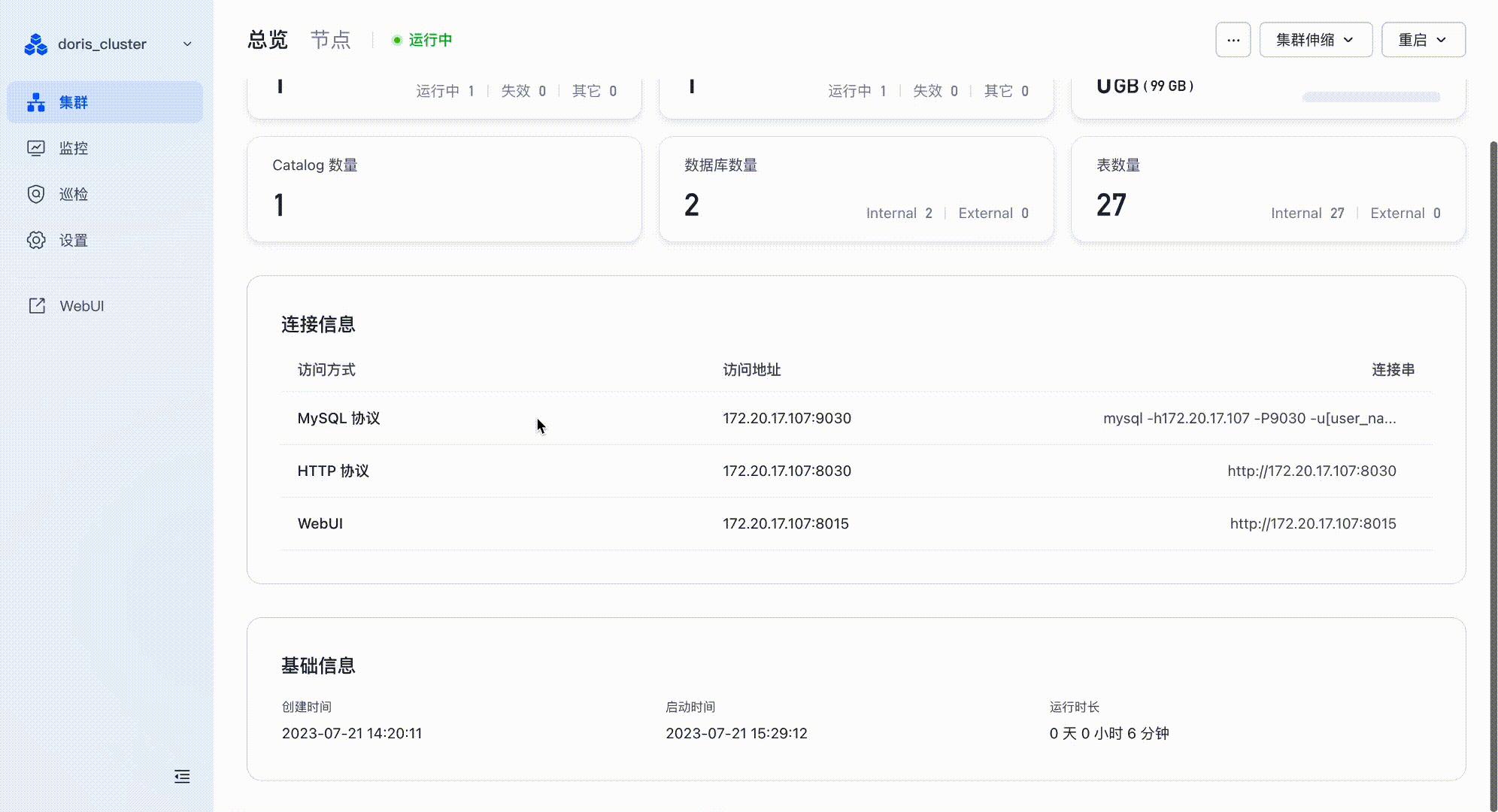This screenshot has width=1498, height=812.
Task: Open the cluster (集群) sidebar icon
Action: tap(36, 102)
